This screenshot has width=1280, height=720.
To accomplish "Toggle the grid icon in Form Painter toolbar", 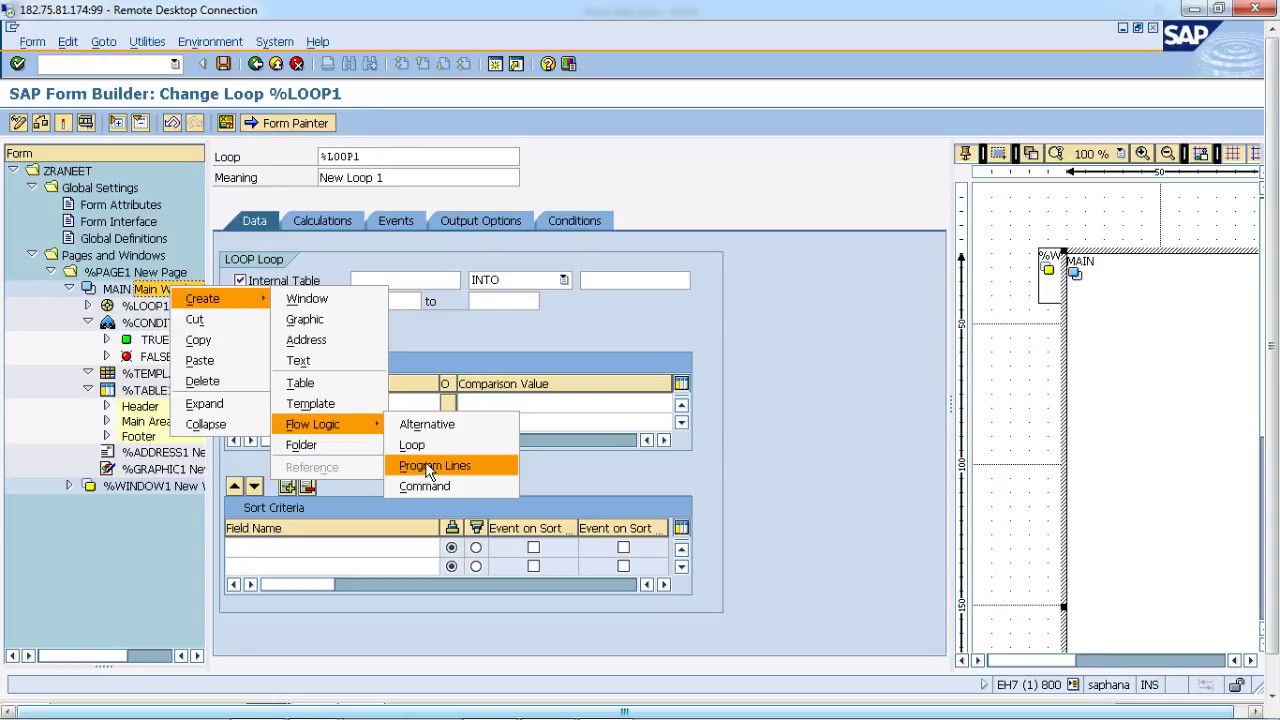I will tap(1233, 154).
